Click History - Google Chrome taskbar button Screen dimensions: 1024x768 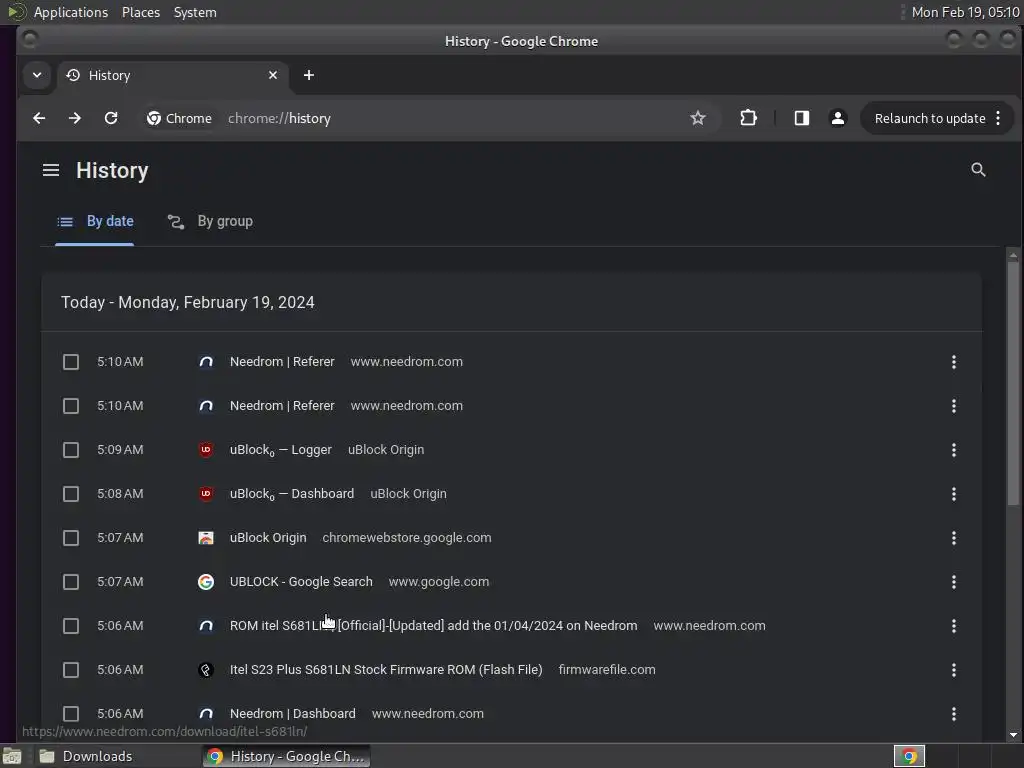pos(286,756)
